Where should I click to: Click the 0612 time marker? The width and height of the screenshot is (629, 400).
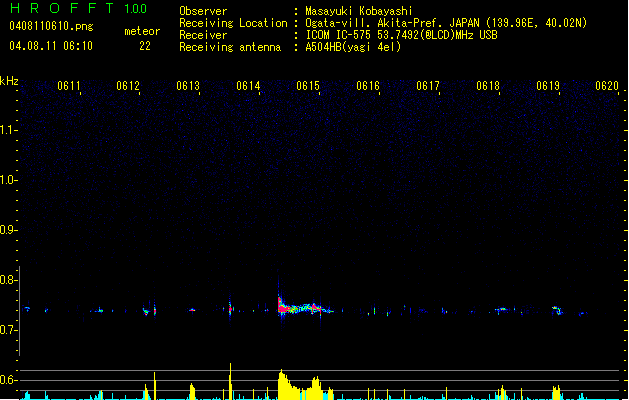[x=128, y=86]
